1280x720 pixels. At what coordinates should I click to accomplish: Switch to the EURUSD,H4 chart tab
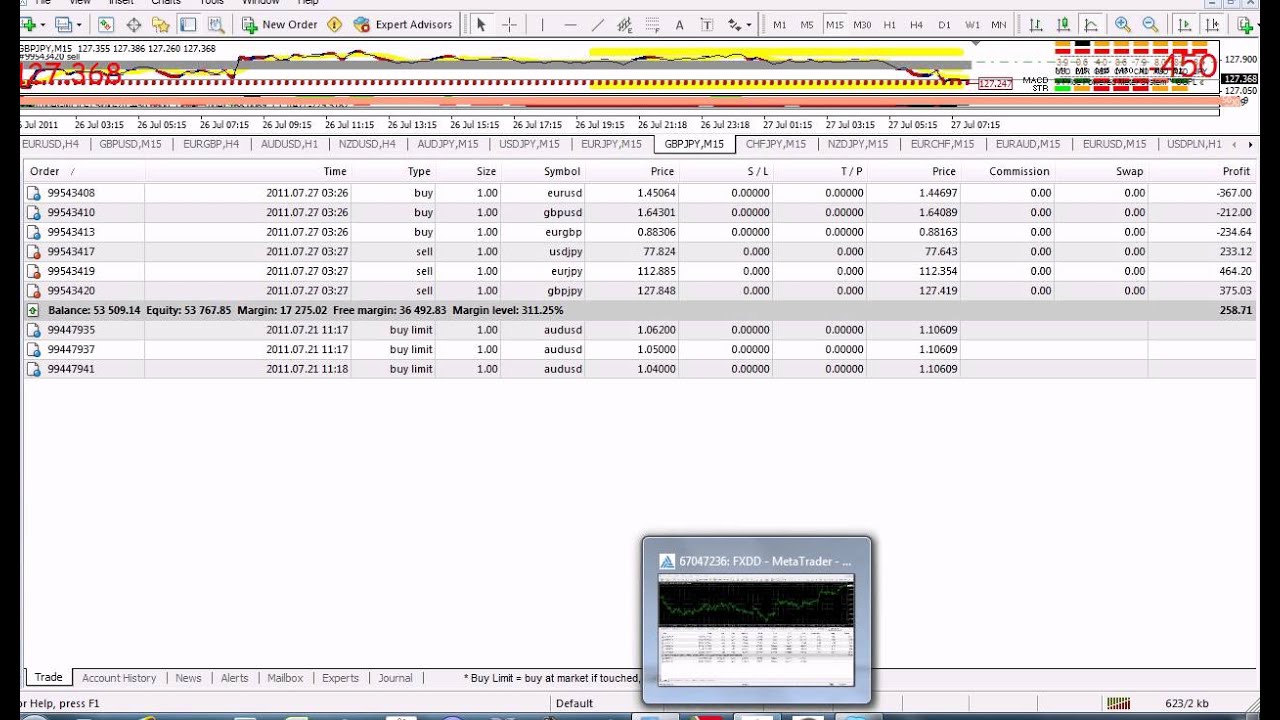[53, 144]
